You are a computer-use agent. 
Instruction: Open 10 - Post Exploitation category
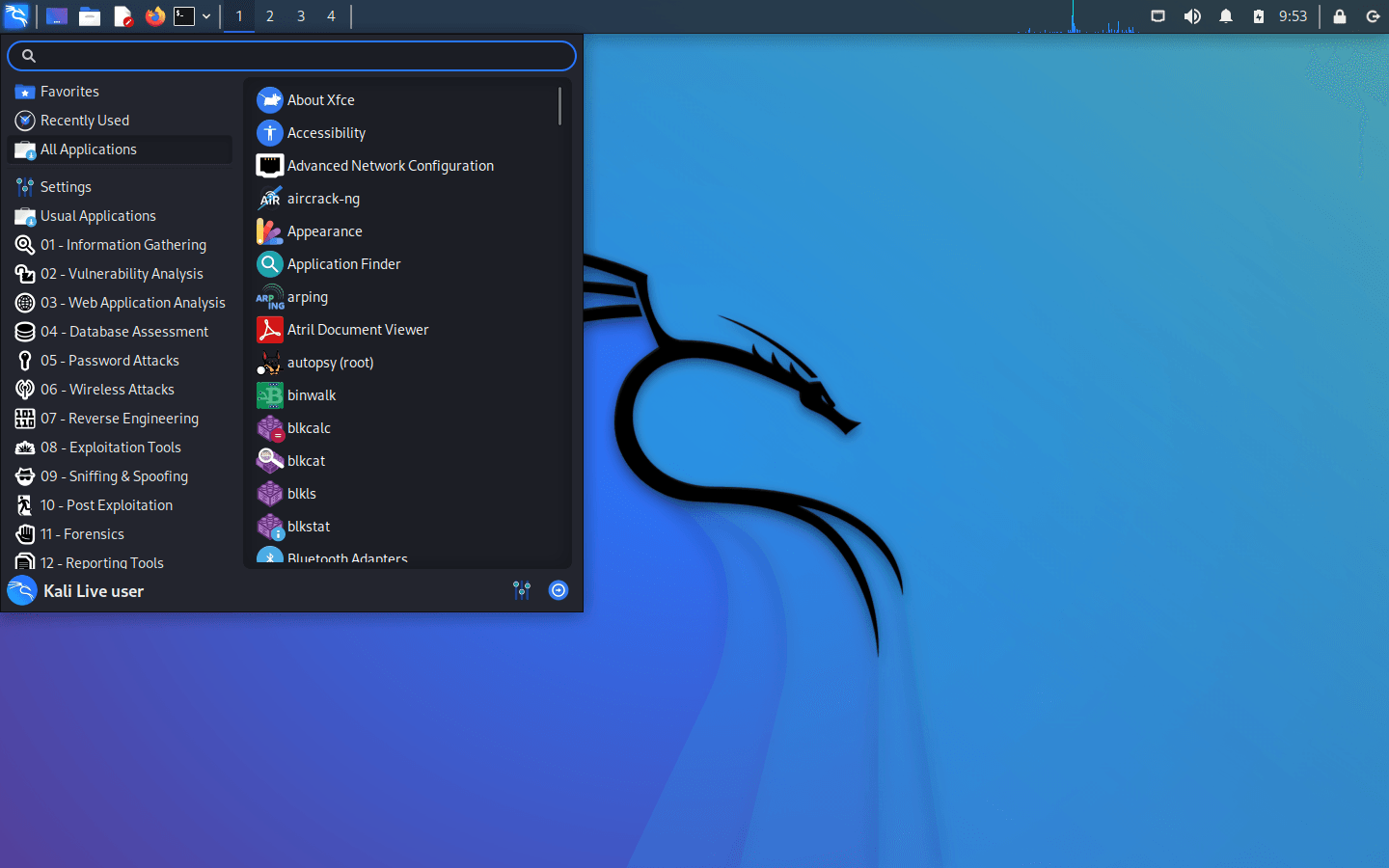click(x=120, y=505)
